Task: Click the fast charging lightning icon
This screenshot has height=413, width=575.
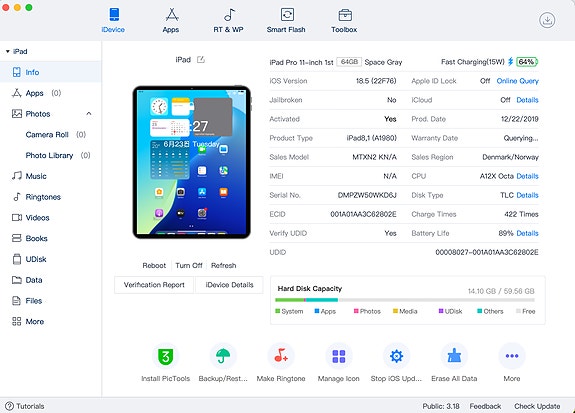Action: coord(510,62)
